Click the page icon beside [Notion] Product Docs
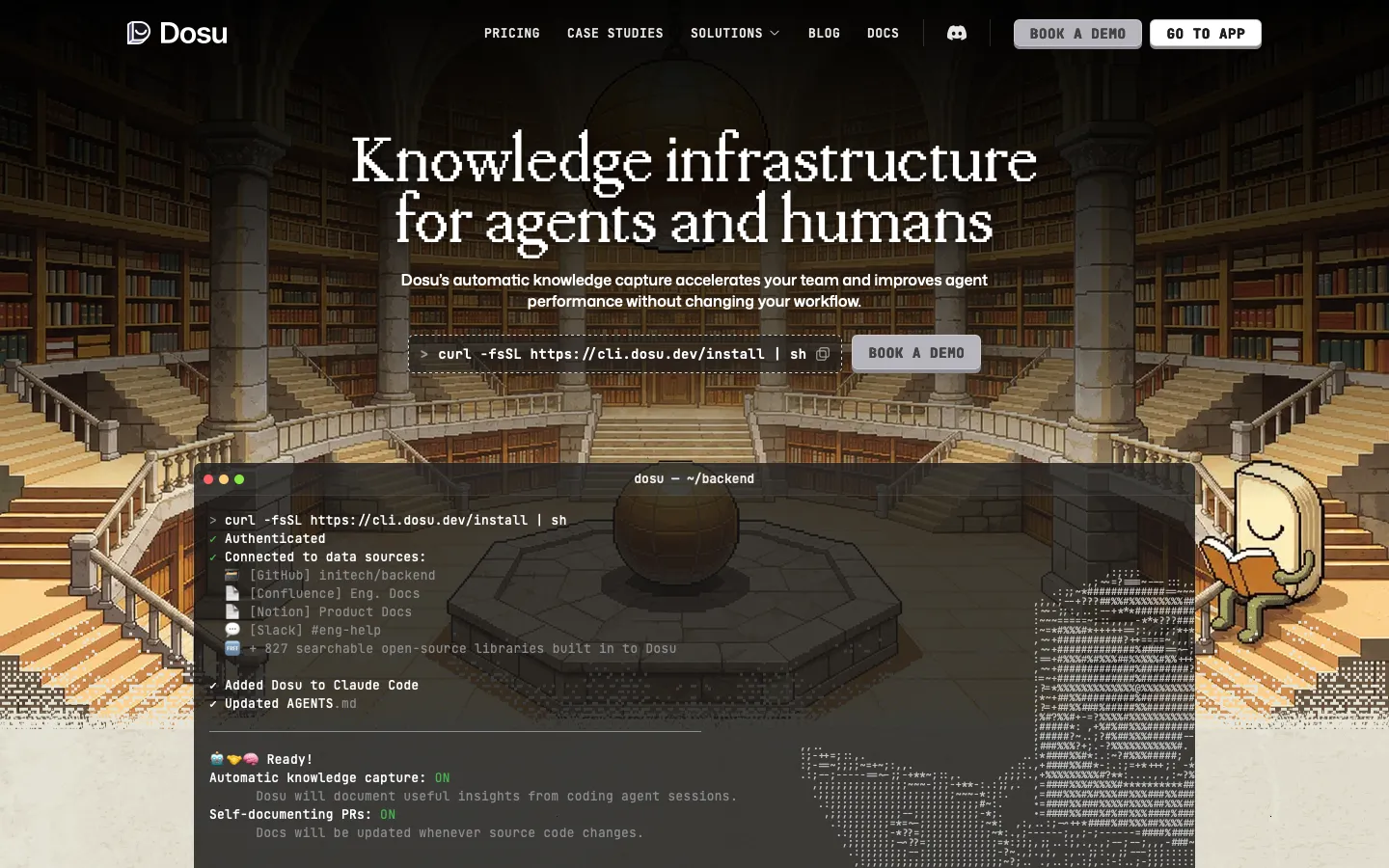The height and width of the screenshot is (868, 1389). (x=231, y=611)
